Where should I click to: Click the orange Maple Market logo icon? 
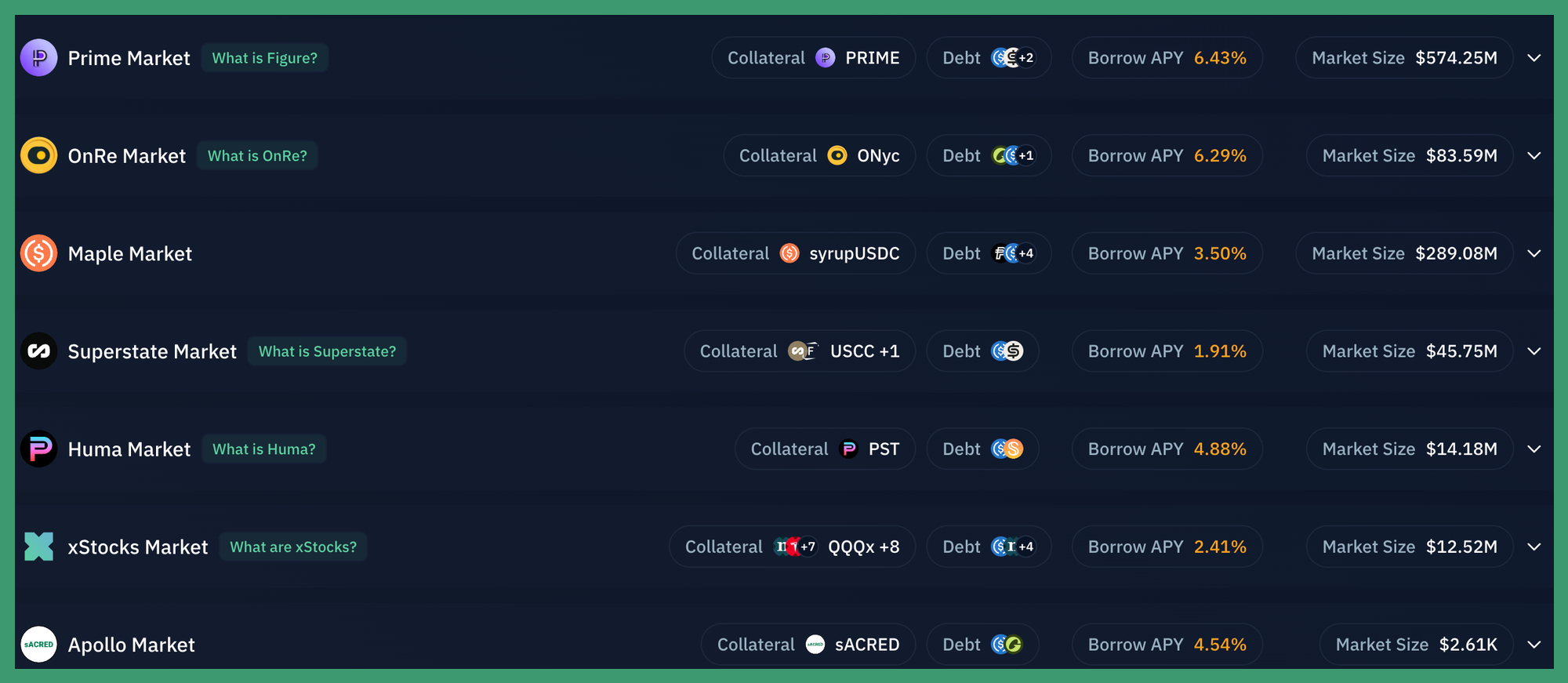coord(38,253)
